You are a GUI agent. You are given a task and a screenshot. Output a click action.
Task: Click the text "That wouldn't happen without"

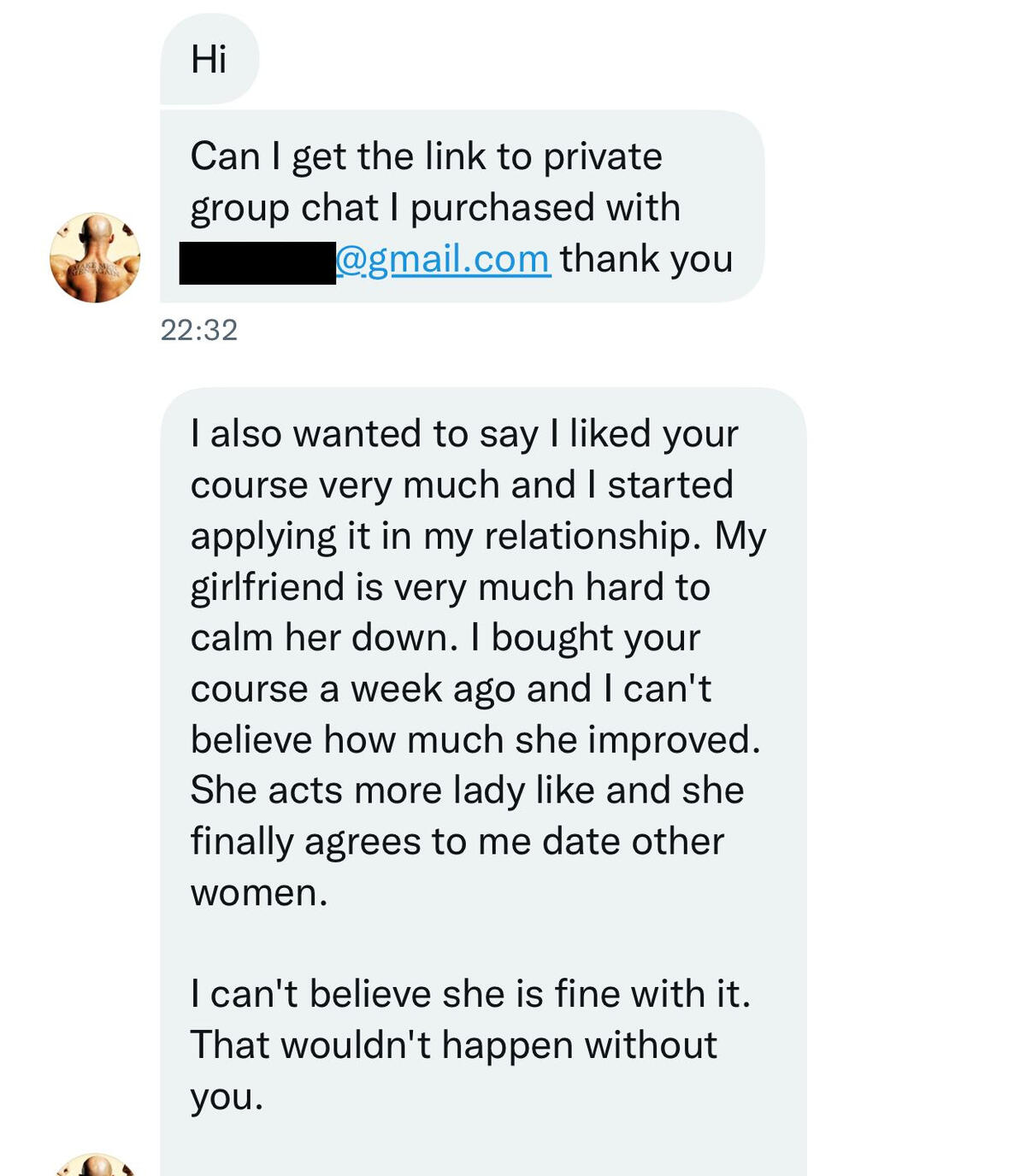tap(453, 1045)
